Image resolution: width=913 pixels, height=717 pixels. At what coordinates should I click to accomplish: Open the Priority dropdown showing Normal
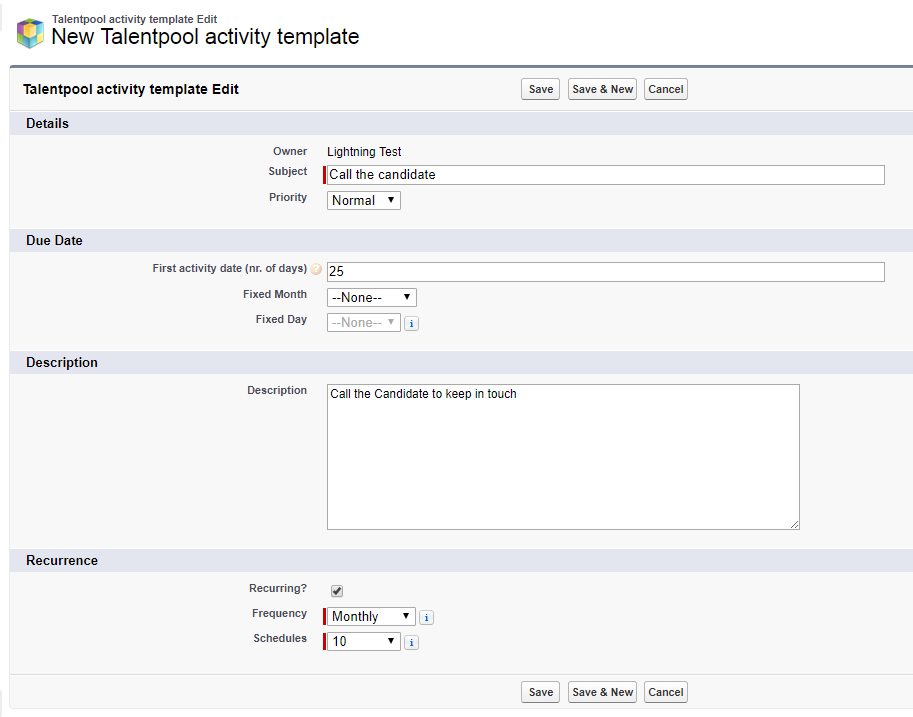pyautogui.click(x=364, y=200)
